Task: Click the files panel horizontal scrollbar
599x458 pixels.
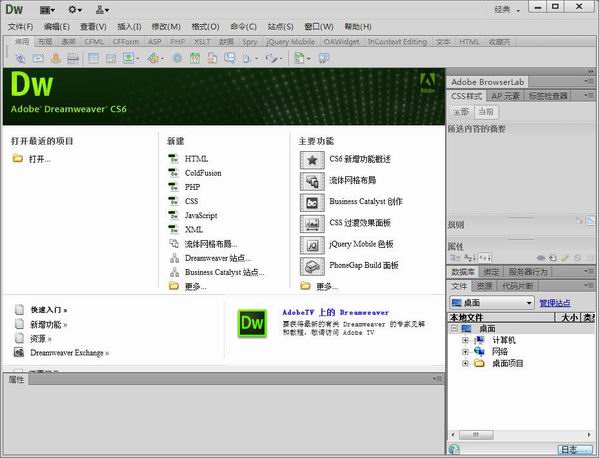Action: point(521,435)
